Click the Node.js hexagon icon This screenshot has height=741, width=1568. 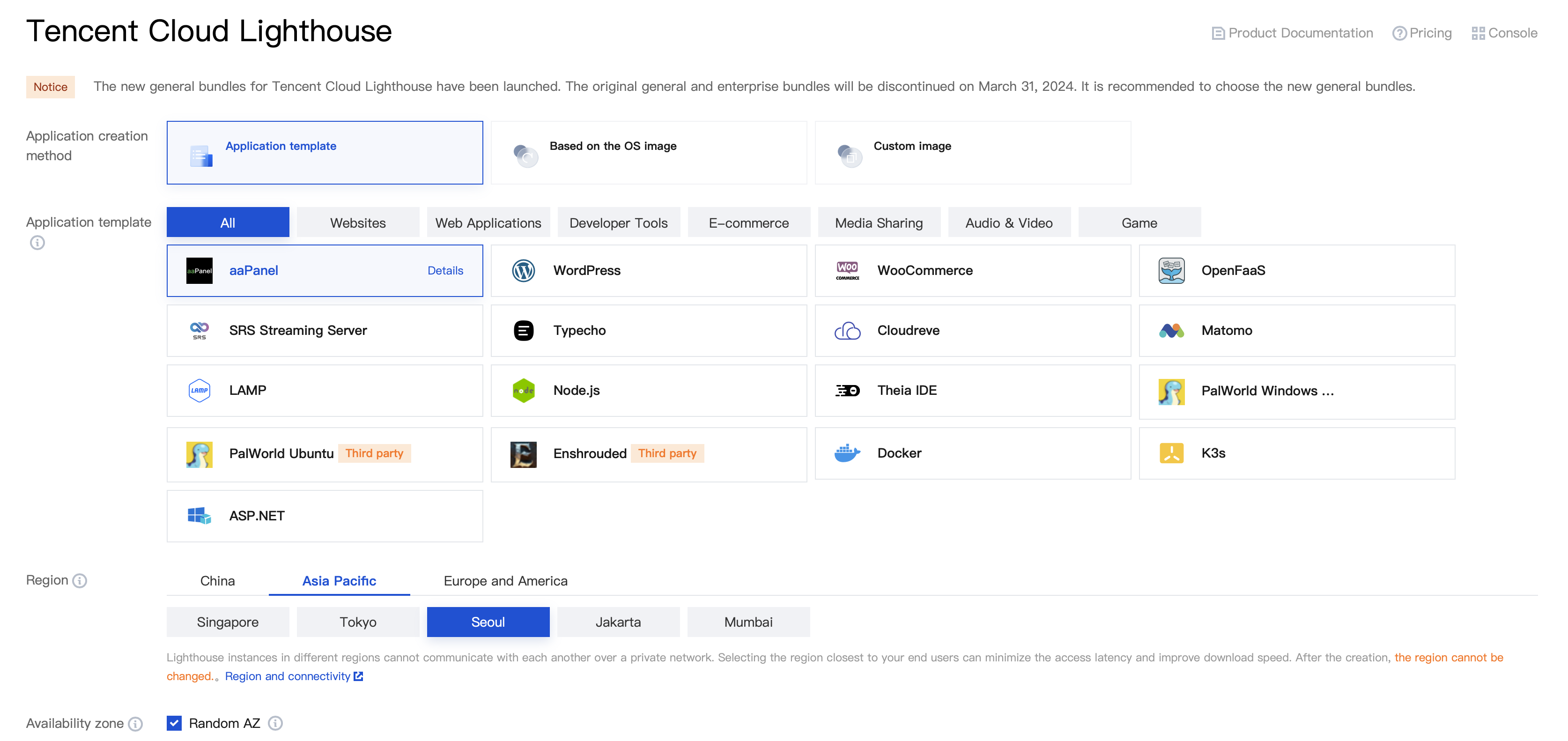524,390
